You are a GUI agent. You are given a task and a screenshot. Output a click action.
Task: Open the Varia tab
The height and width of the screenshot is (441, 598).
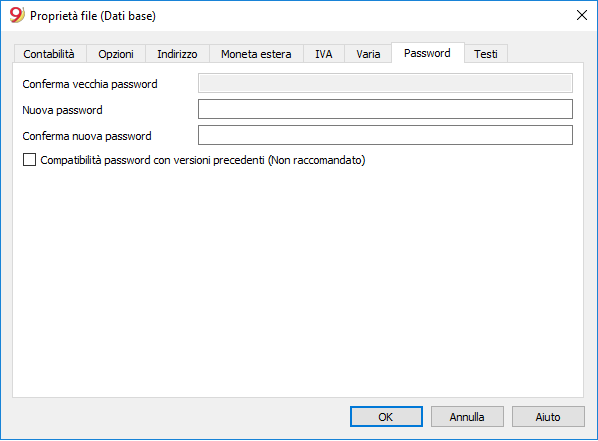(x=368, y=54)
